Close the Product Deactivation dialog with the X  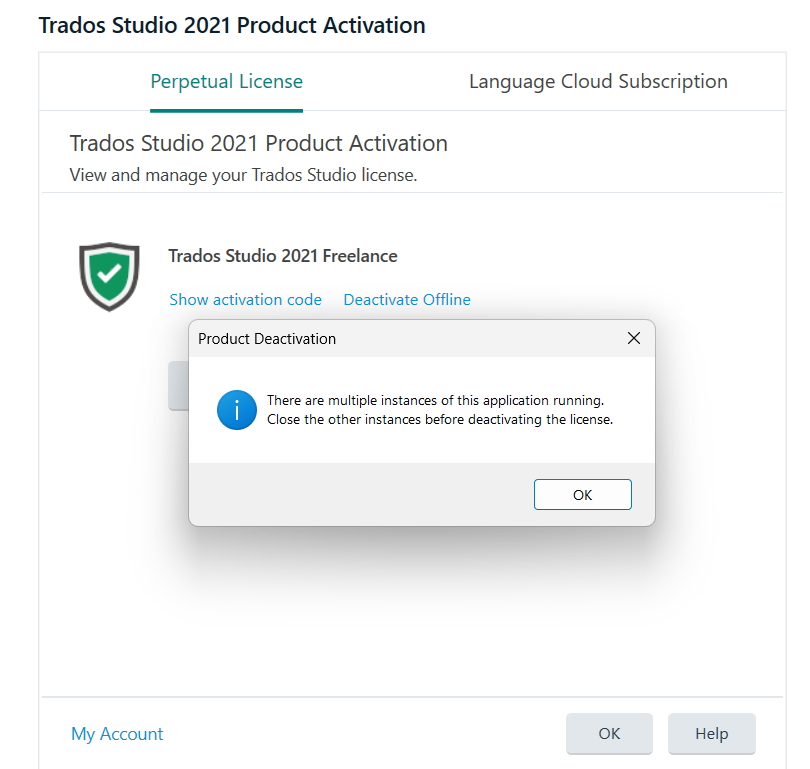634,338
